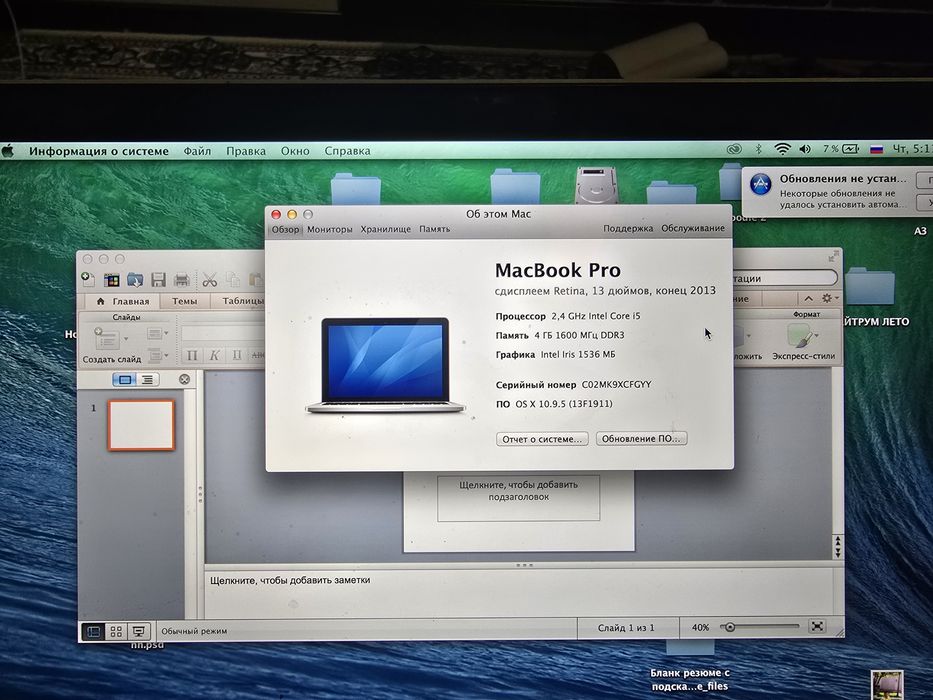This screenshot has height=700, width=933.
Task: Switch slide pane to thumbnails view
Action: 125,379
